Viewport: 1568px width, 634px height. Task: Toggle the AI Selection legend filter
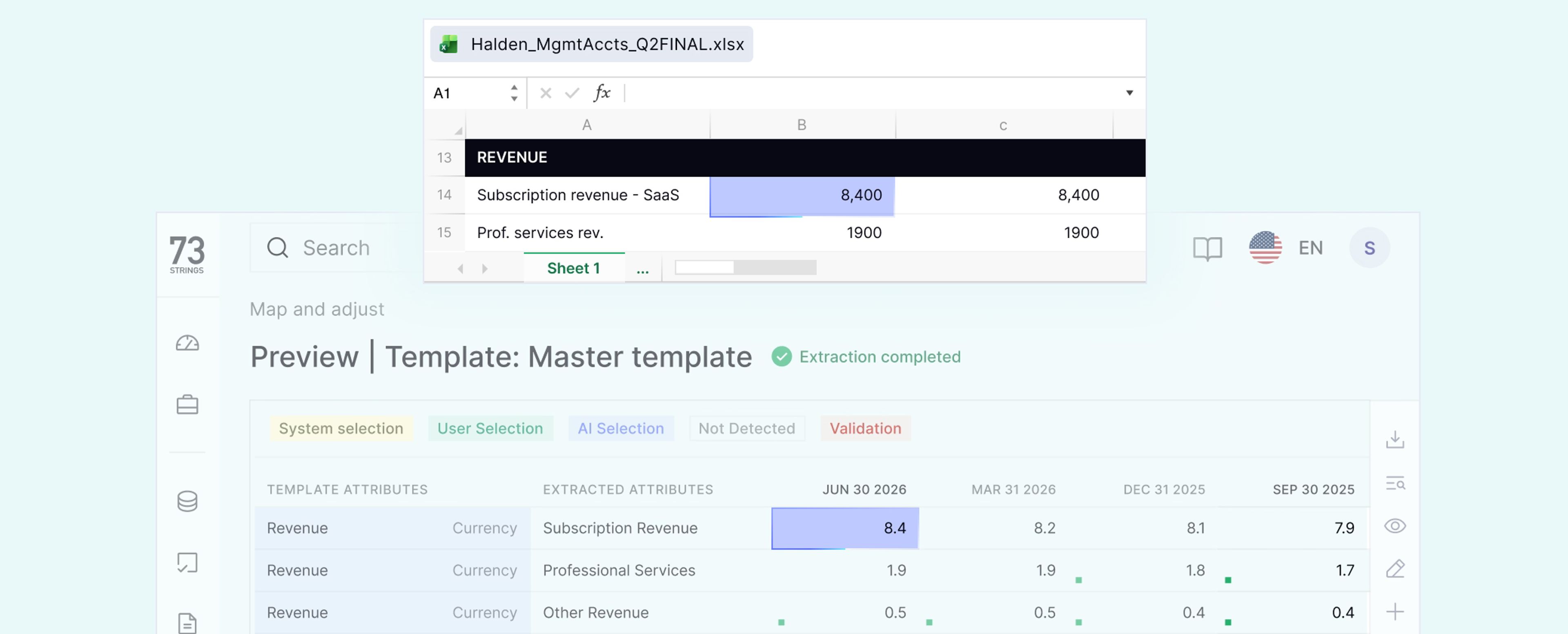point(621,428)
